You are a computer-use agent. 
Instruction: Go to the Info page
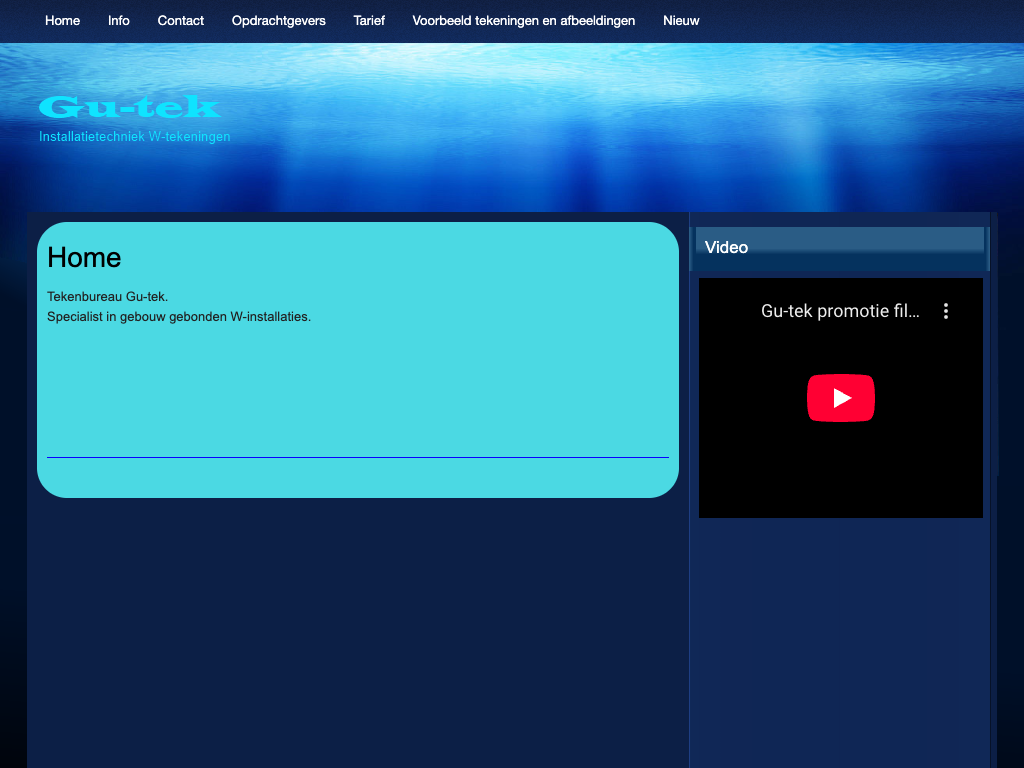click(119, 21)
